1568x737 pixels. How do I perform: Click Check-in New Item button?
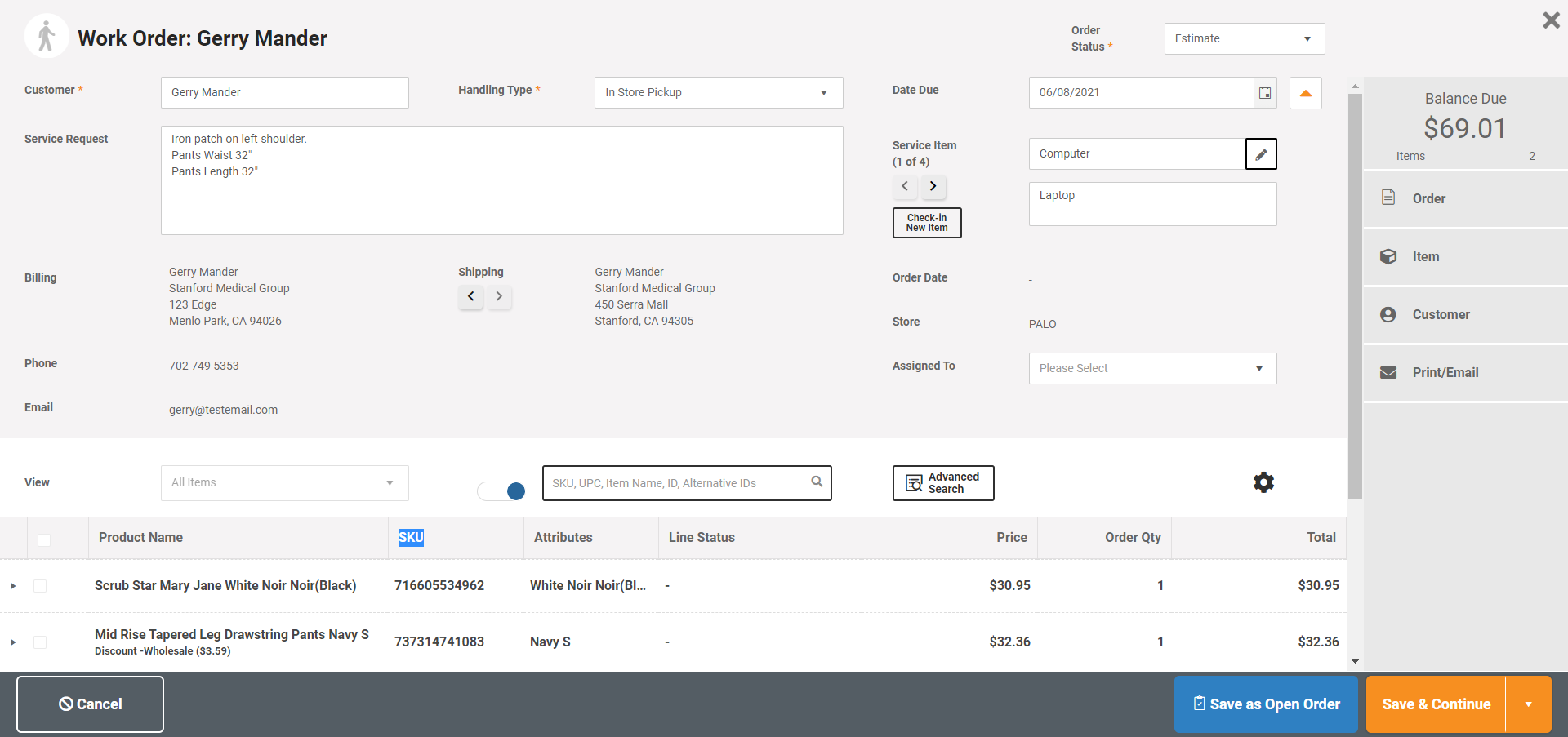(x=927, y=223)
